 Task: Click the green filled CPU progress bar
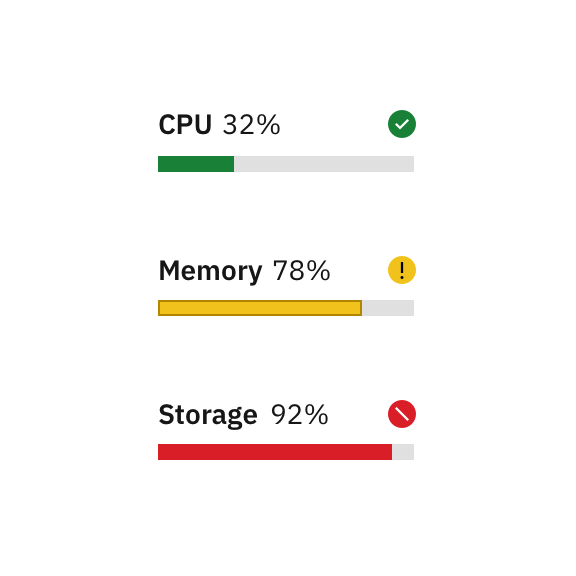[x=196, y=164]
